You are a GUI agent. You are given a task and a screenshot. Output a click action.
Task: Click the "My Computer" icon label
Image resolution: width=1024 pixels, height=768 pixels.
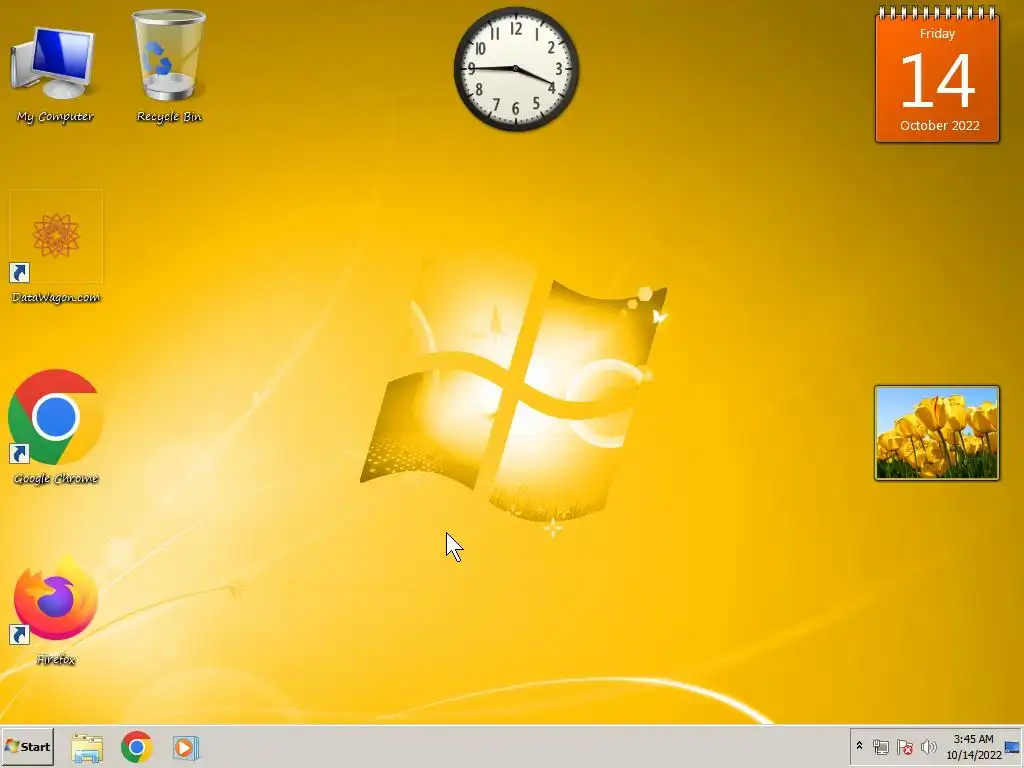(x=56, y=117)
